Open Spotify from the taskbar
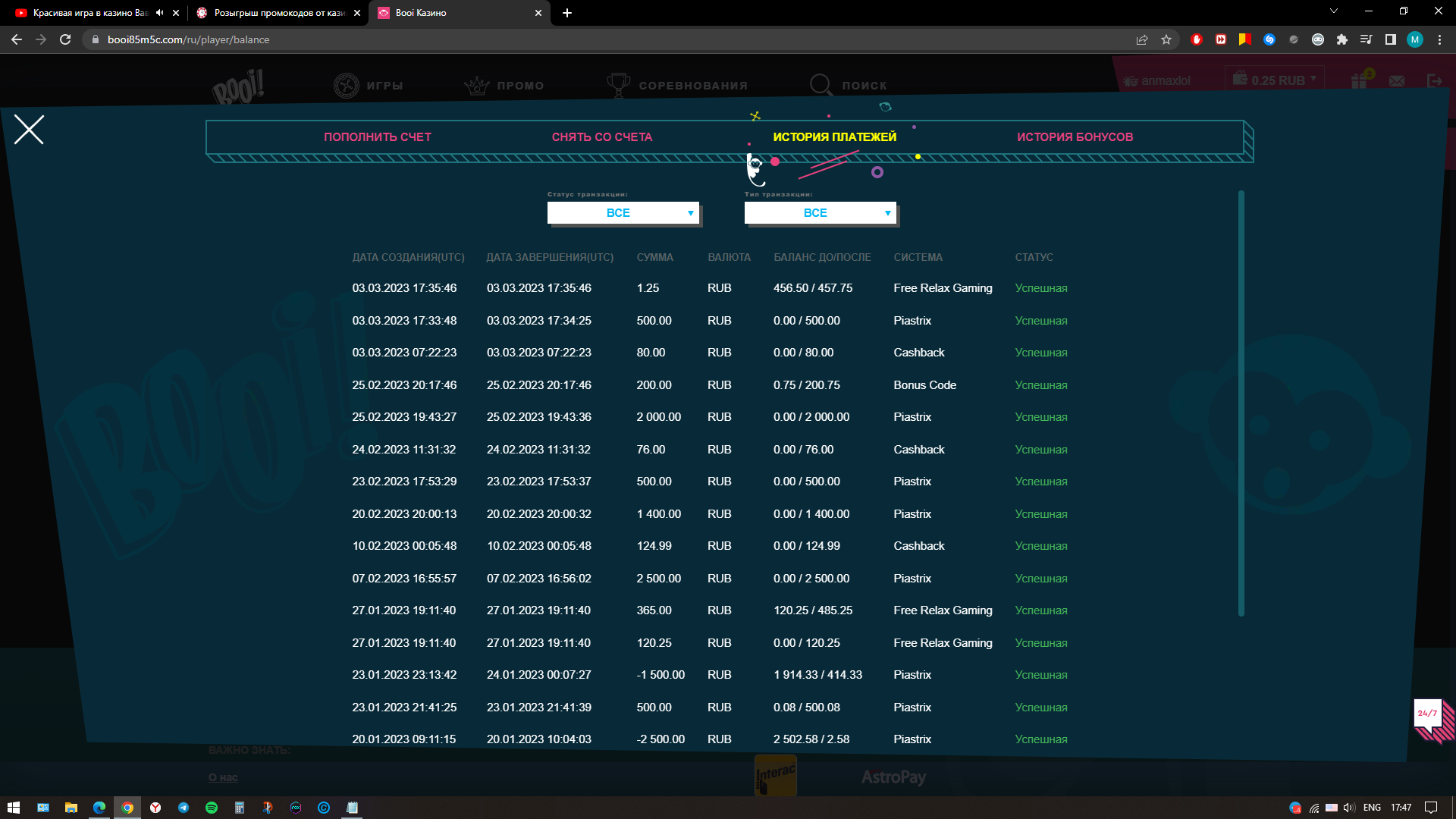Screen dimensions: 1456x819 click(212, 808)
